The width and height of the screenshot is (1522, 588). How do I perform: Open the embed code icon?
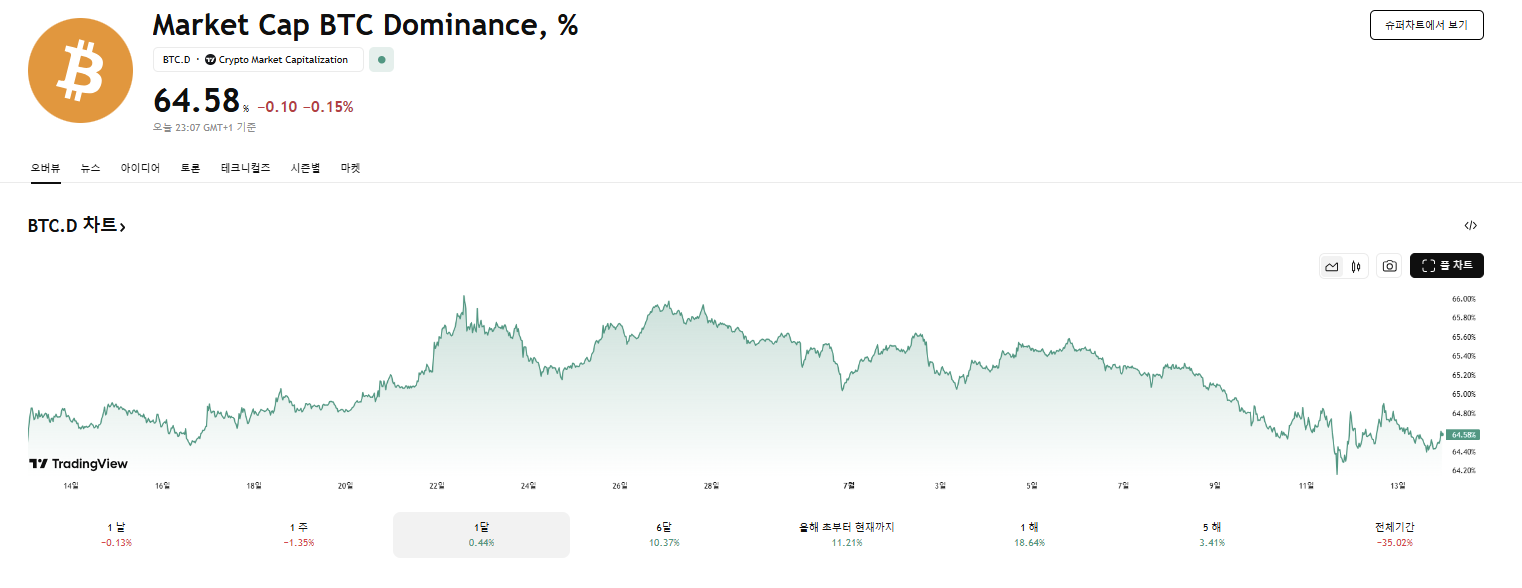(x=1470, y=226)
